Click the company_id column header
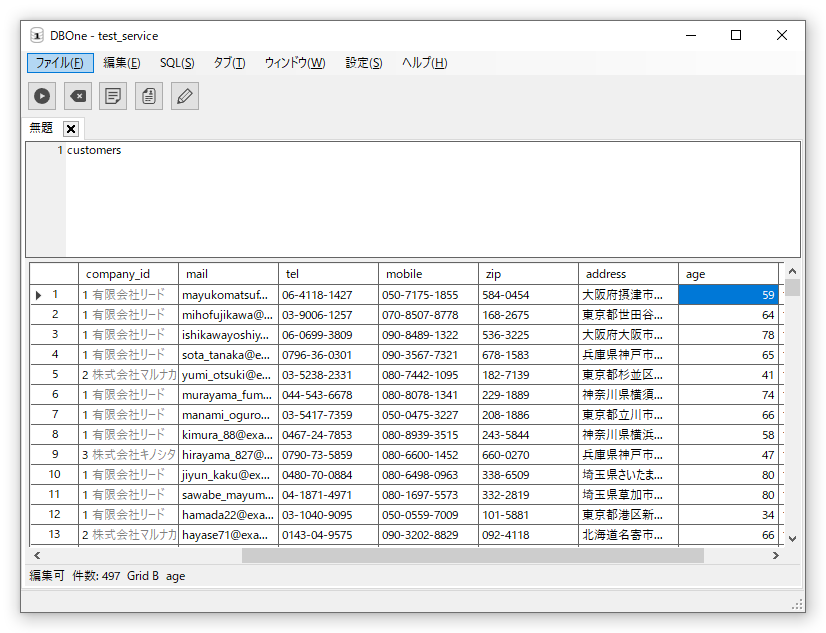 tap(128, 274)
